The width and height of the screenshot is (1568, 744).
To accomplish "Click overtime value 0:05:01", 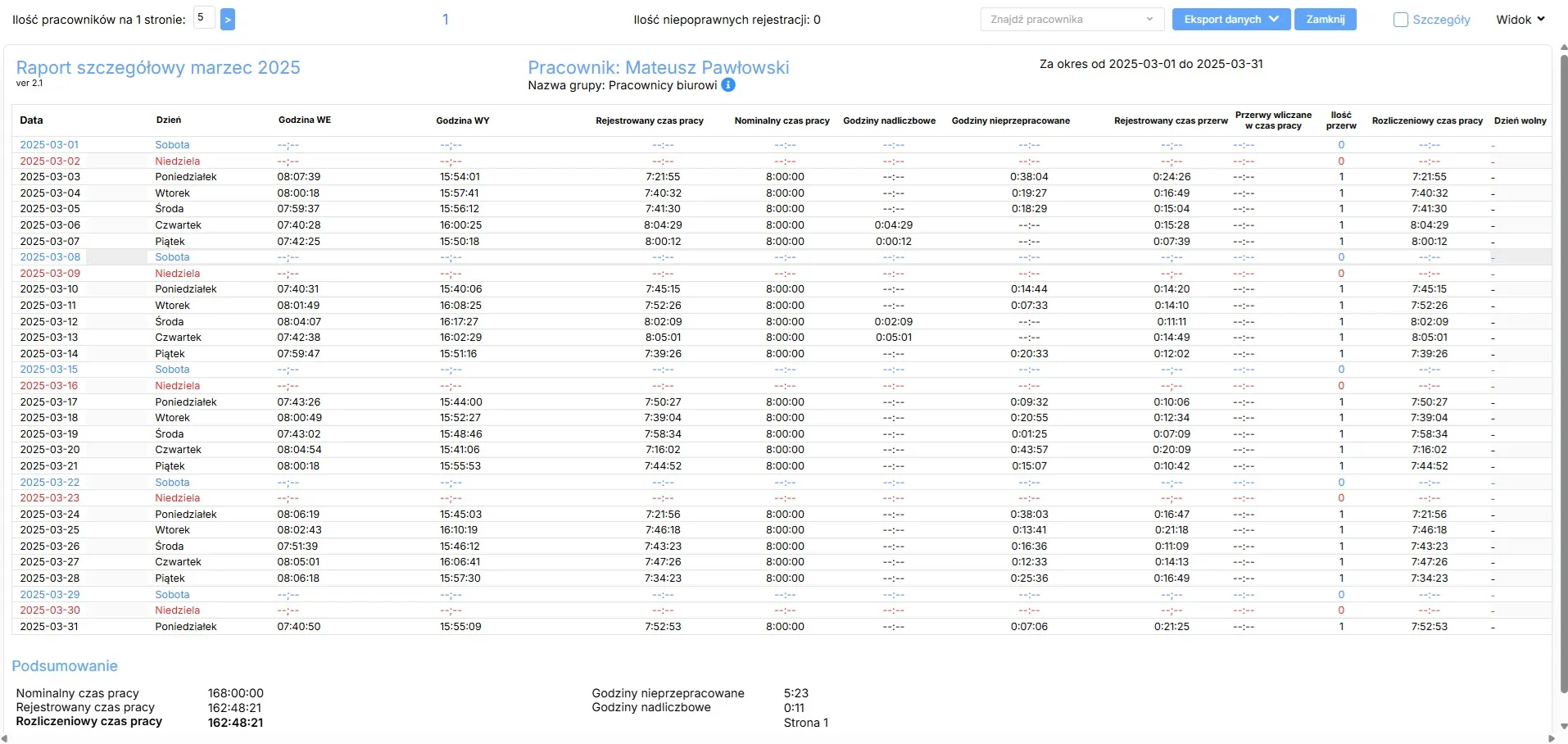I will tap(894, 338).
